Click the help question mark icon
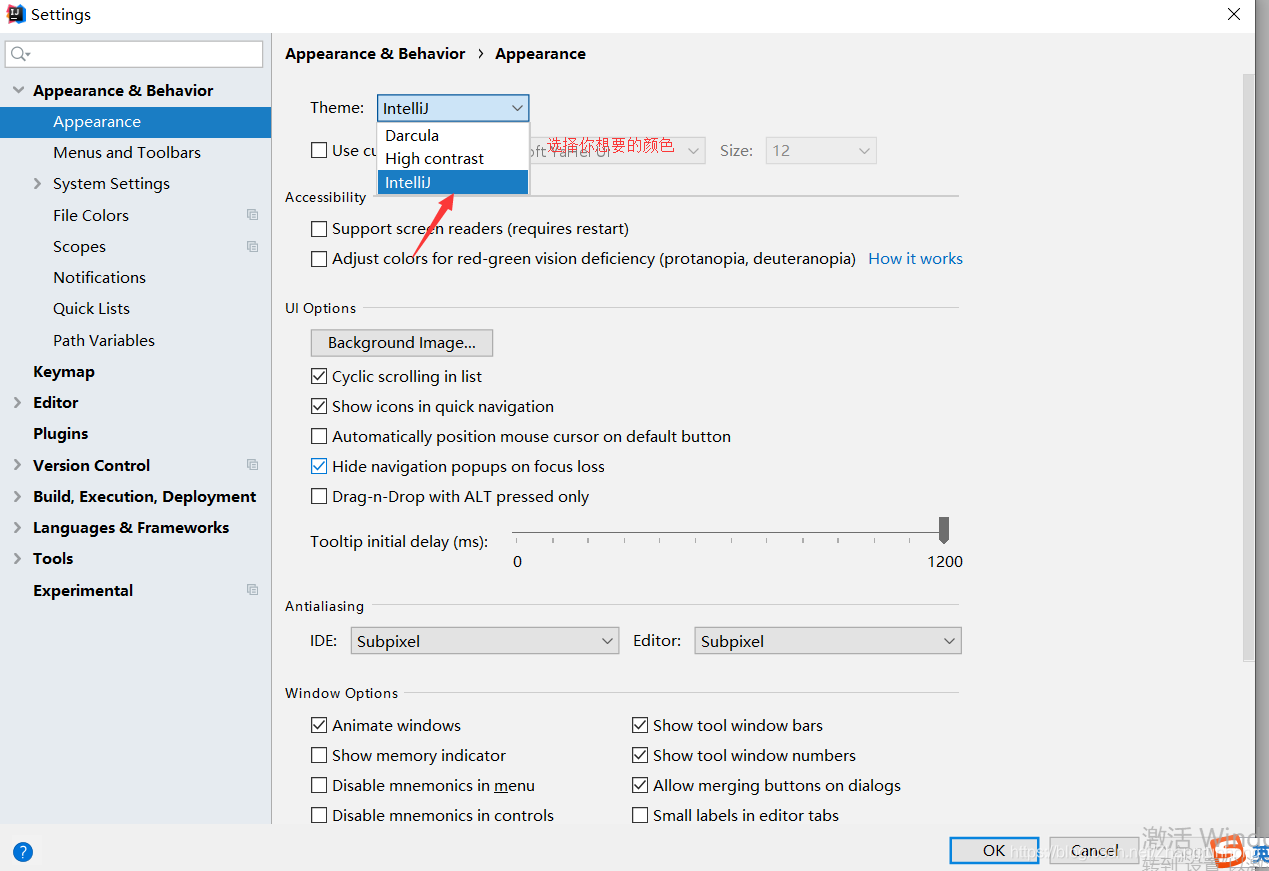 22,852
